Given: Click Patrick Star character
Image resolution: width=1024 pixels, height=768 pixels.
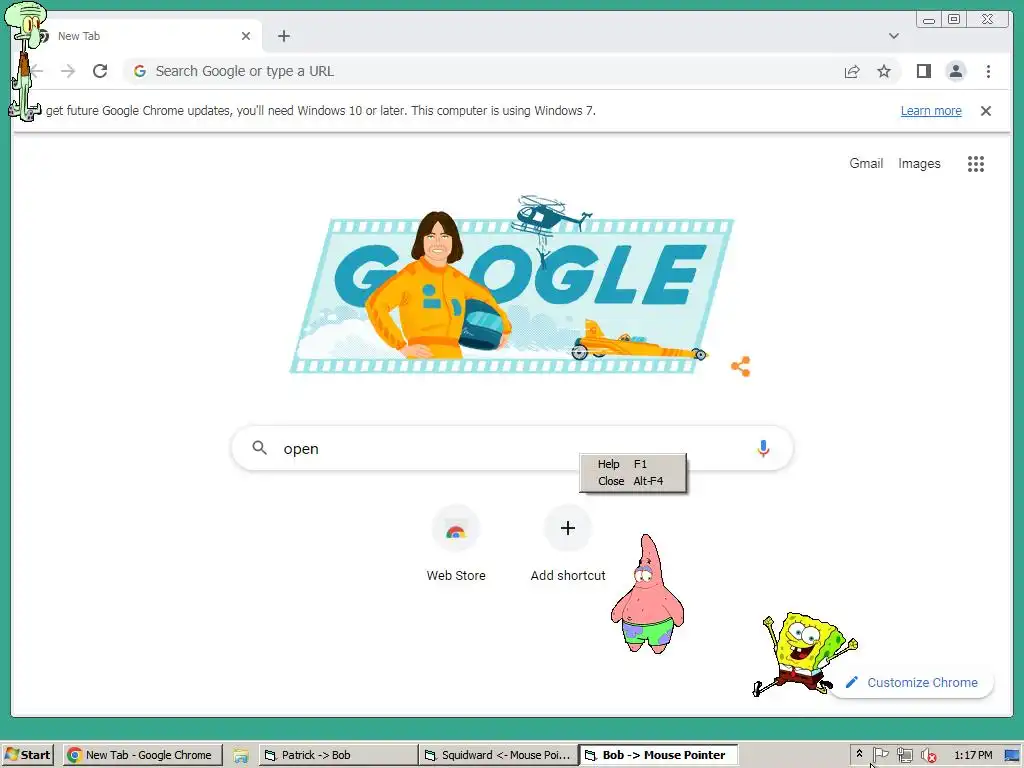Looking at the screenshot, I should (647, 594).
